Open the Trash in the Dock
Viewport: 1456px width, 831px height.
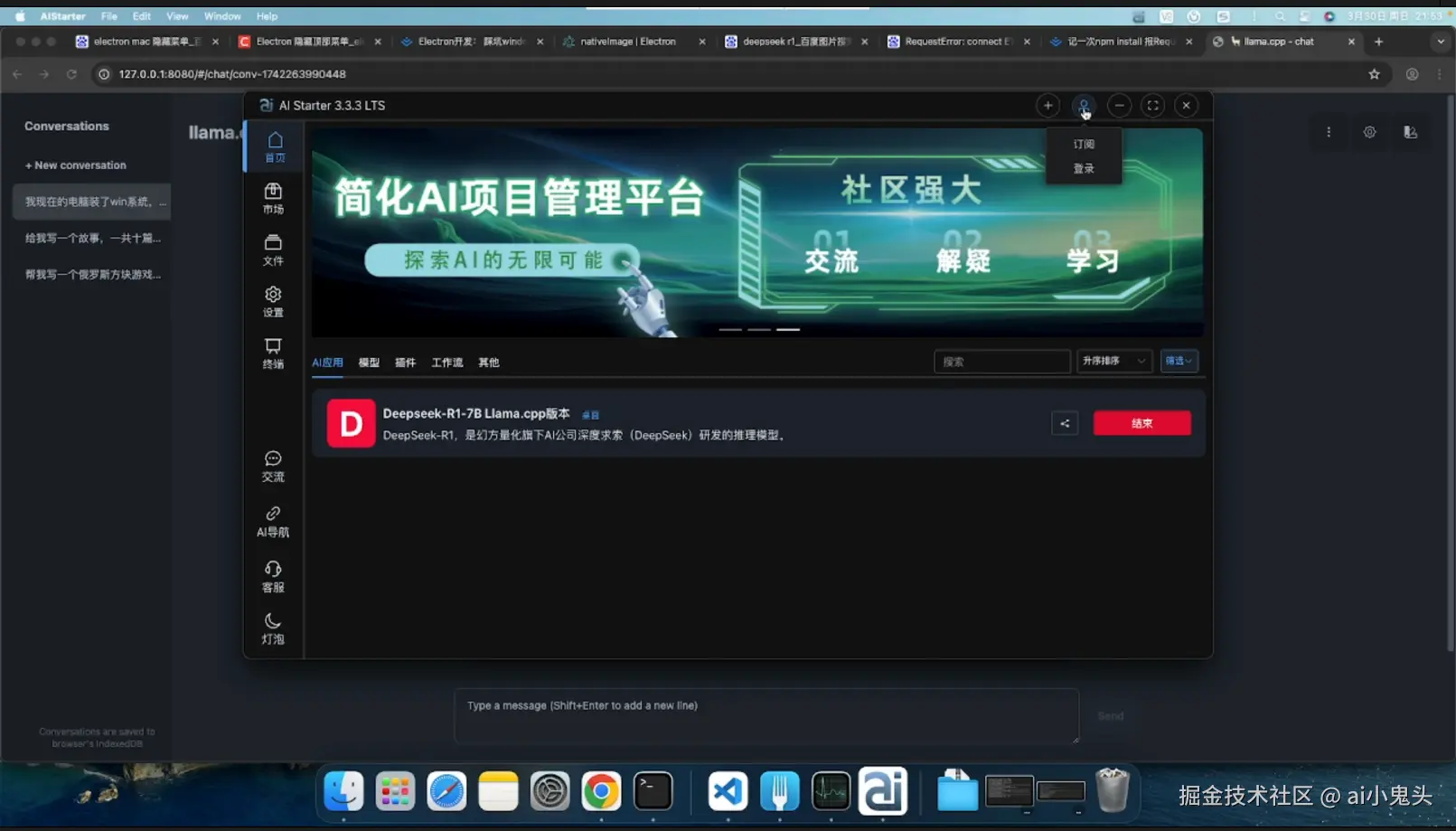point(1113,791)
